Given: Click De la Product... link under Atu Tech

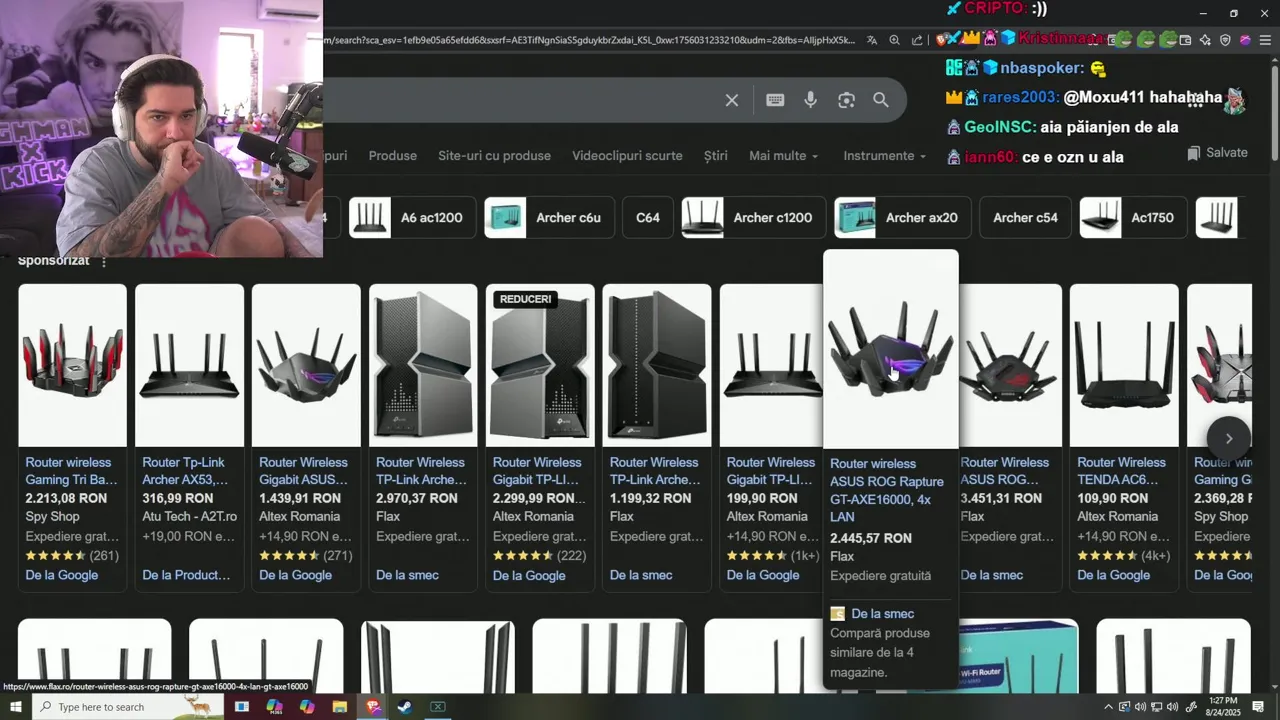Looking at the screenshot, I should point(186,575).
